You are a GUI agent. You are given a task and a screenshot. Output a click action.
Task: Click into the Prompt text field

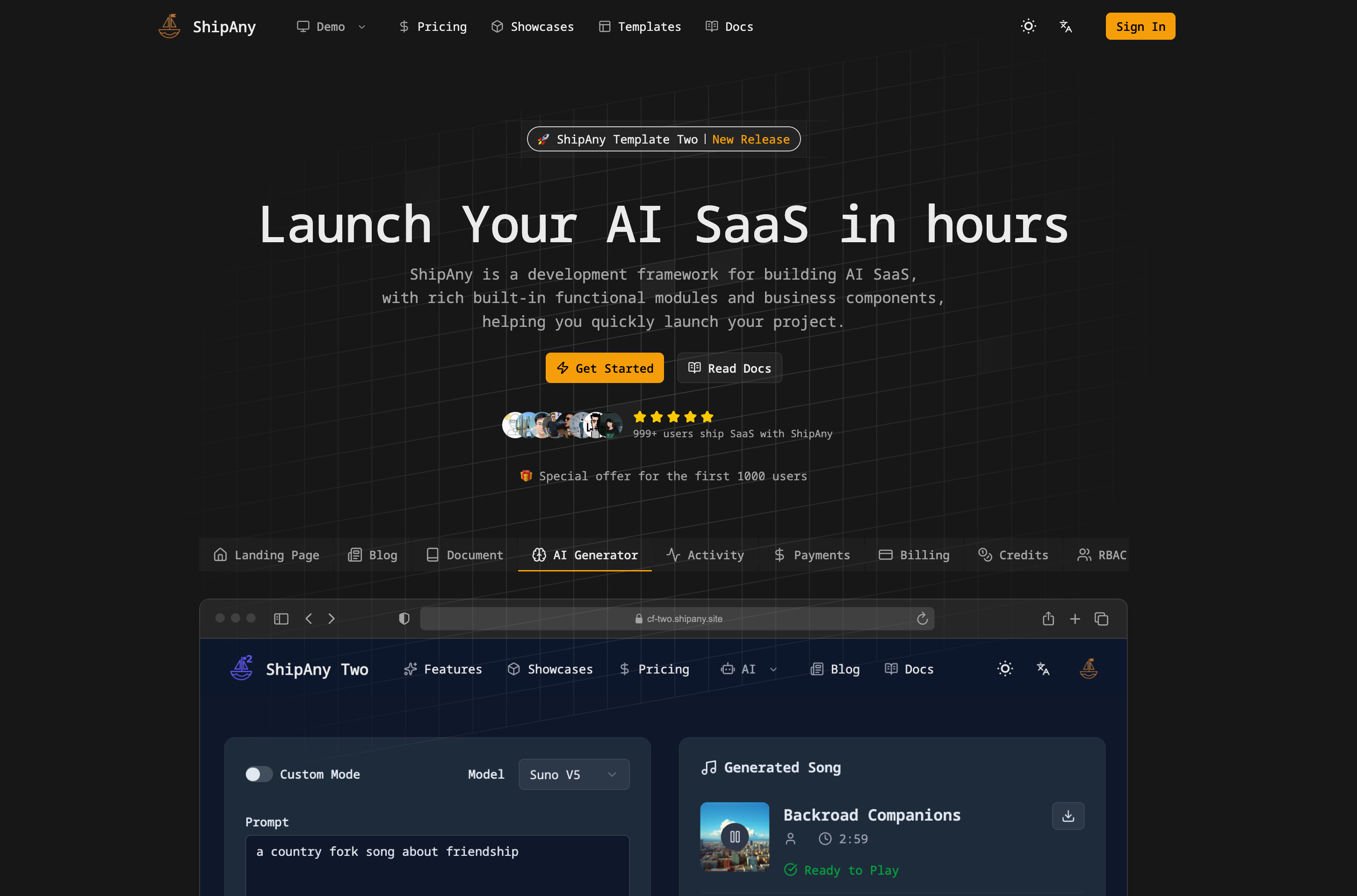(x=437, y=866)
